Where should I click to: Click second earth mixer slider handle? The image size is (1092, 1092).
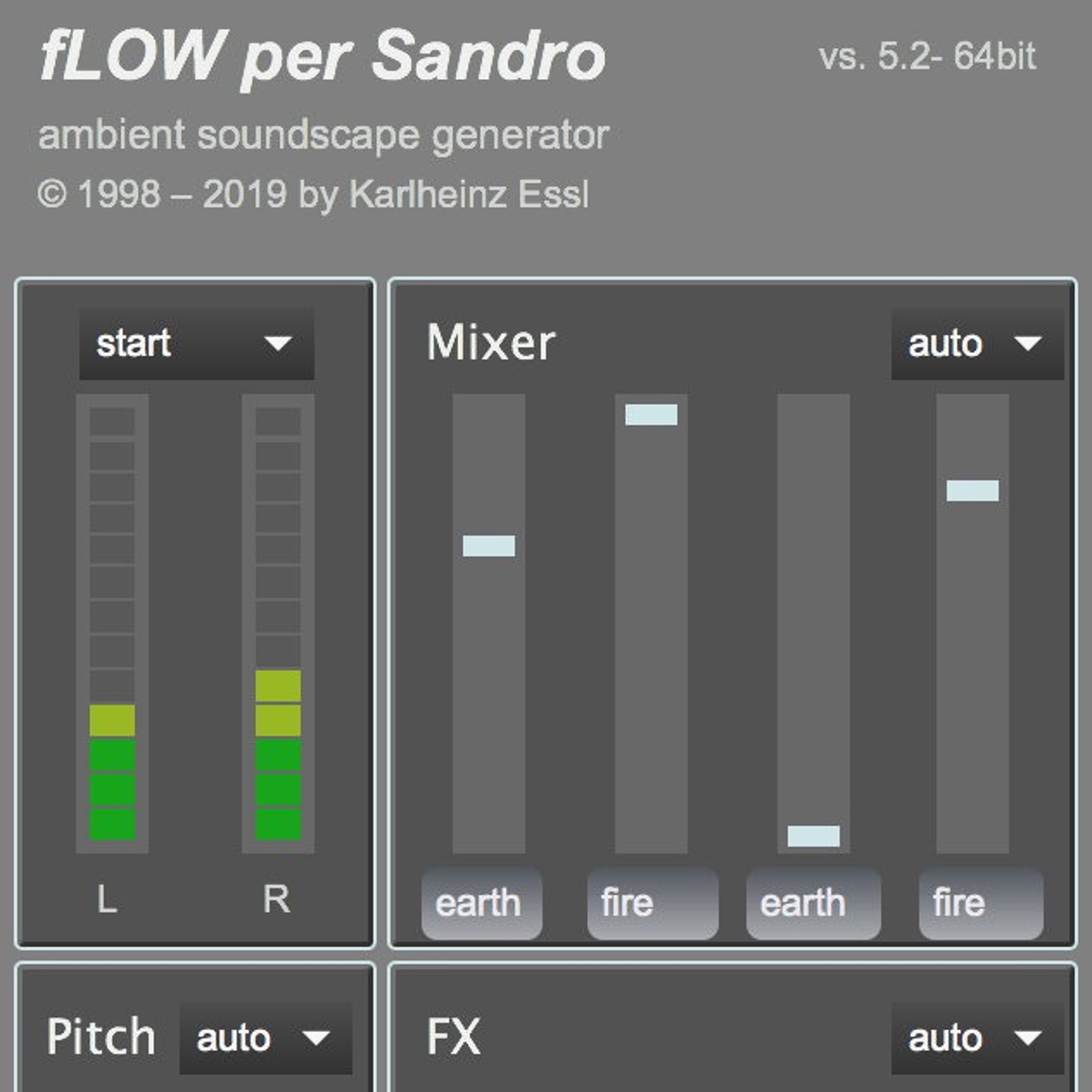813,836
